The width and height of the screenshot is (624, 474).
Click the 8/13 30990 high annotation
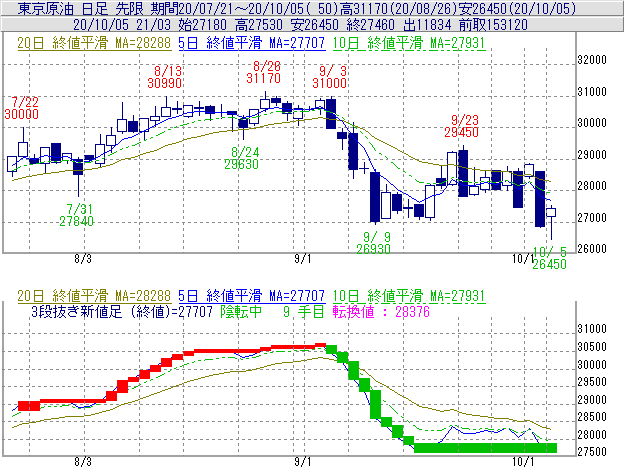(165, 77)
